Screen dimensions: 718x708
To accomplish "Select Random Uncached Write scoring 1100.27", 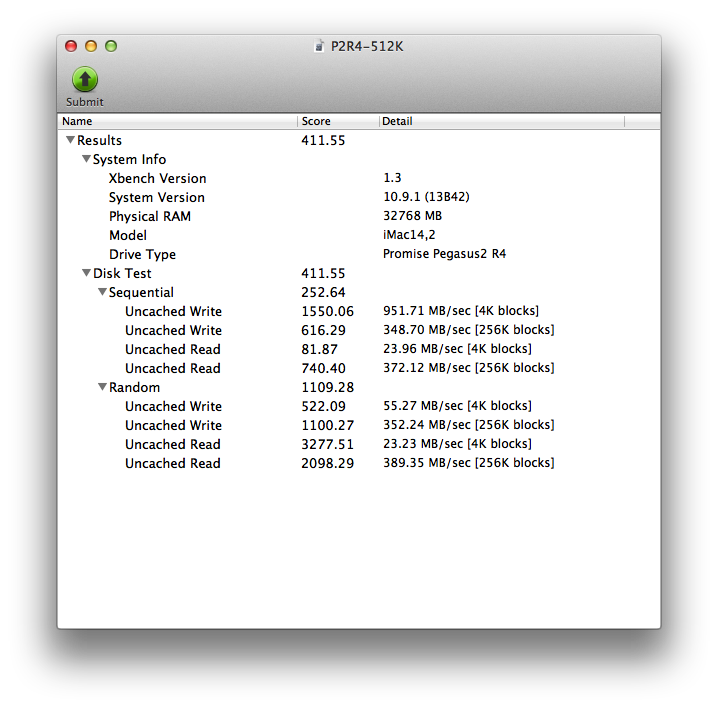I will point(359,425).
